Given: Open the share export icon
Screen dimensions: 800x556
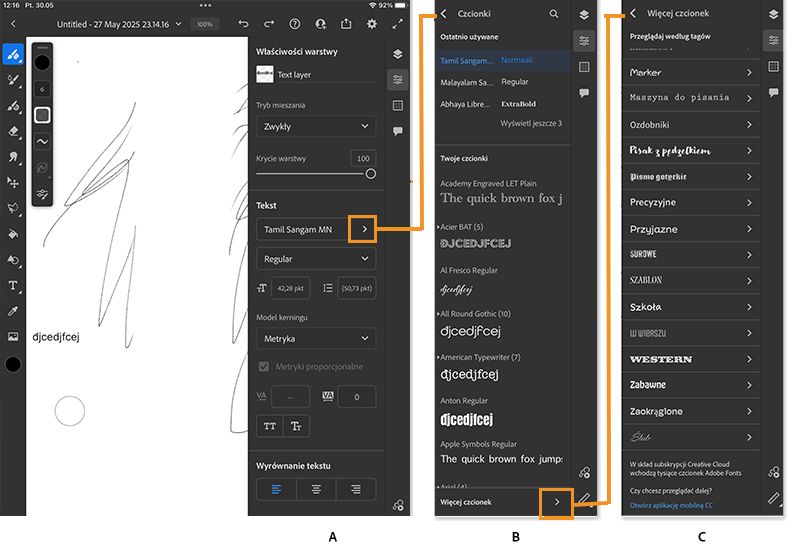Looking at the screenshot, I should [x=346, y=24].
